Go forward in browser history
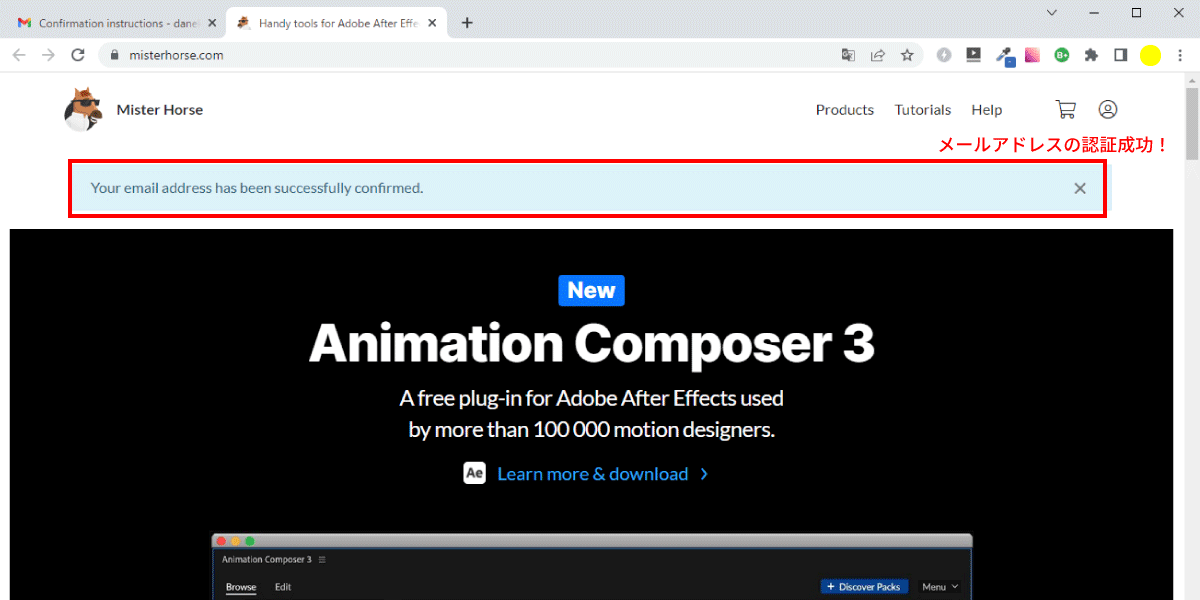 [x=48, y=55]
